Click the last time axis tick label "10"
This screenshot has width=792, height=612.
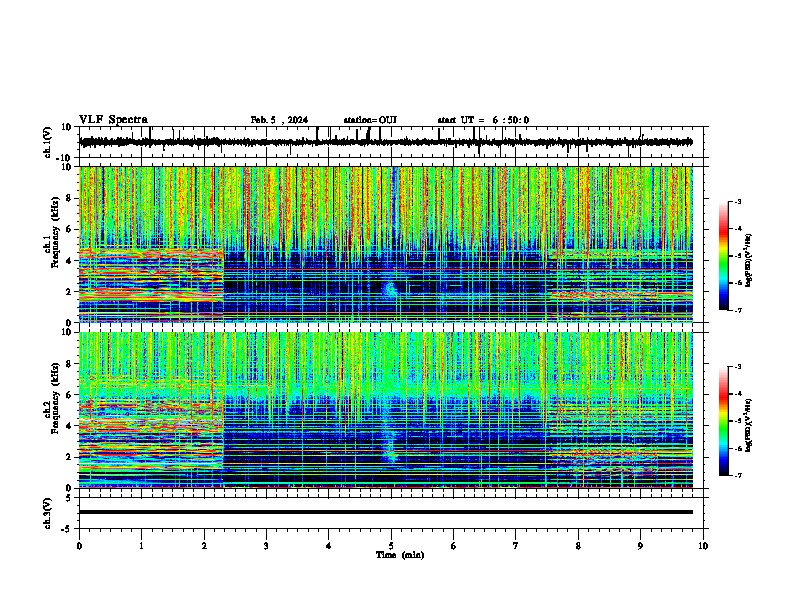coord(703,546)
